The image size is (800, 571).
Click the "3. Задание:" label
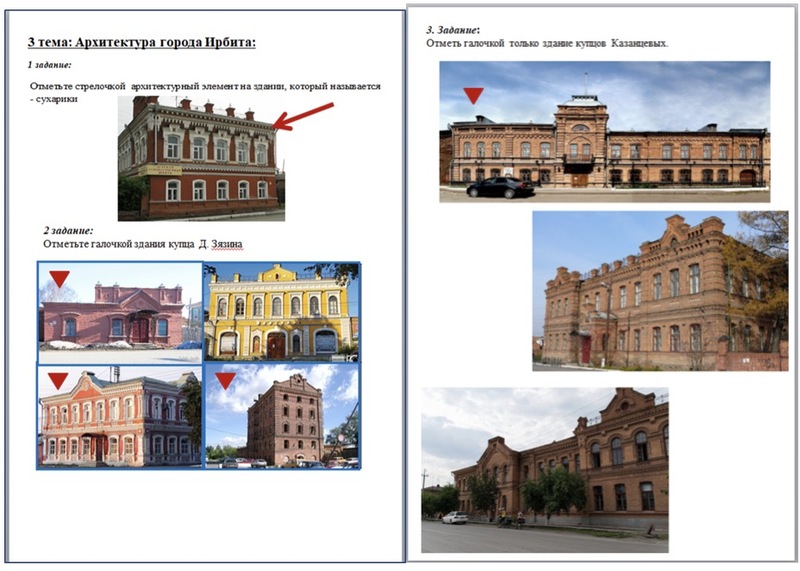click(x=453, y=31)
